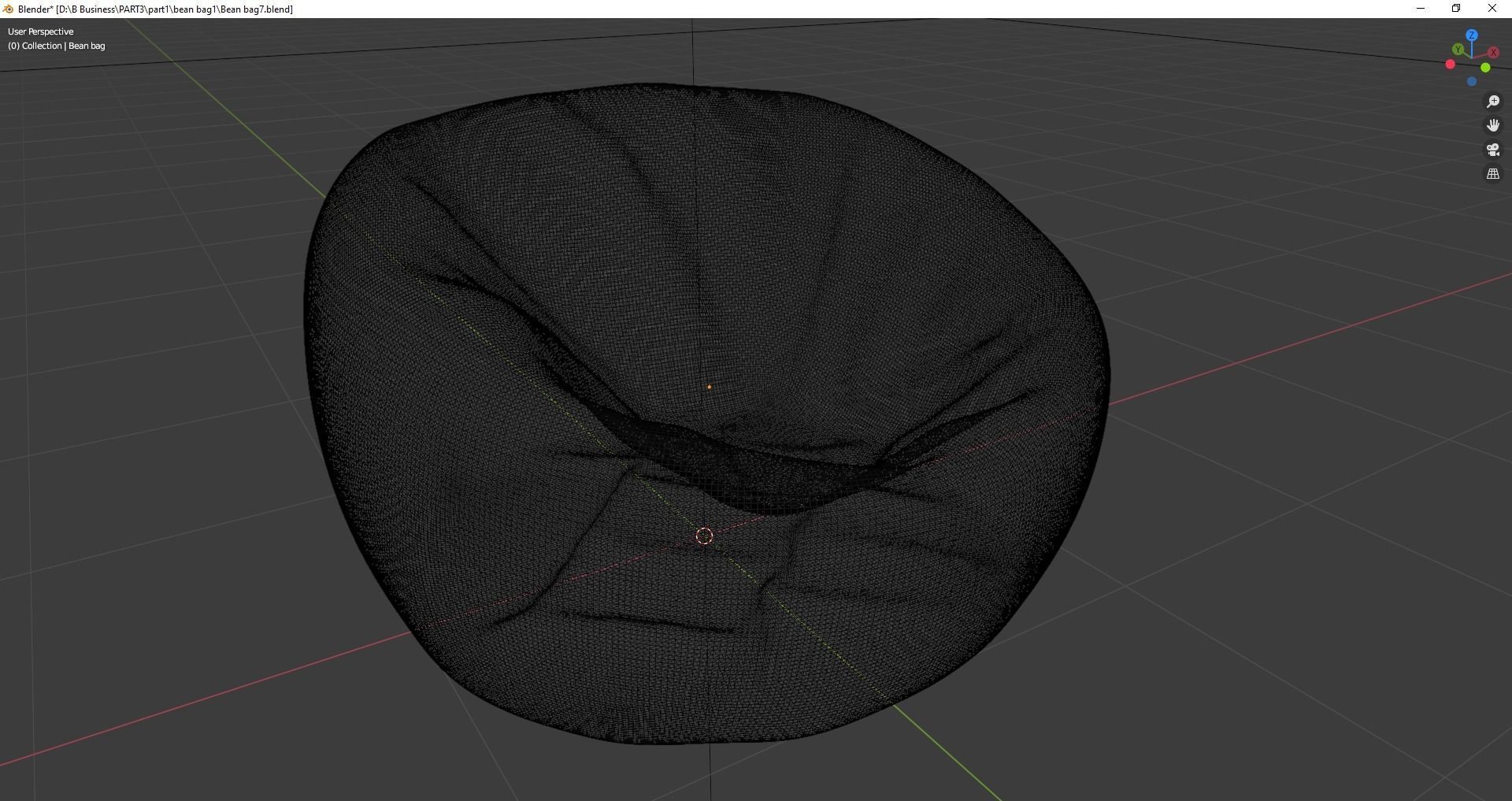Click the User Perspective label
This screenshot has height=801, width=1512.
[x=41, y=32]
